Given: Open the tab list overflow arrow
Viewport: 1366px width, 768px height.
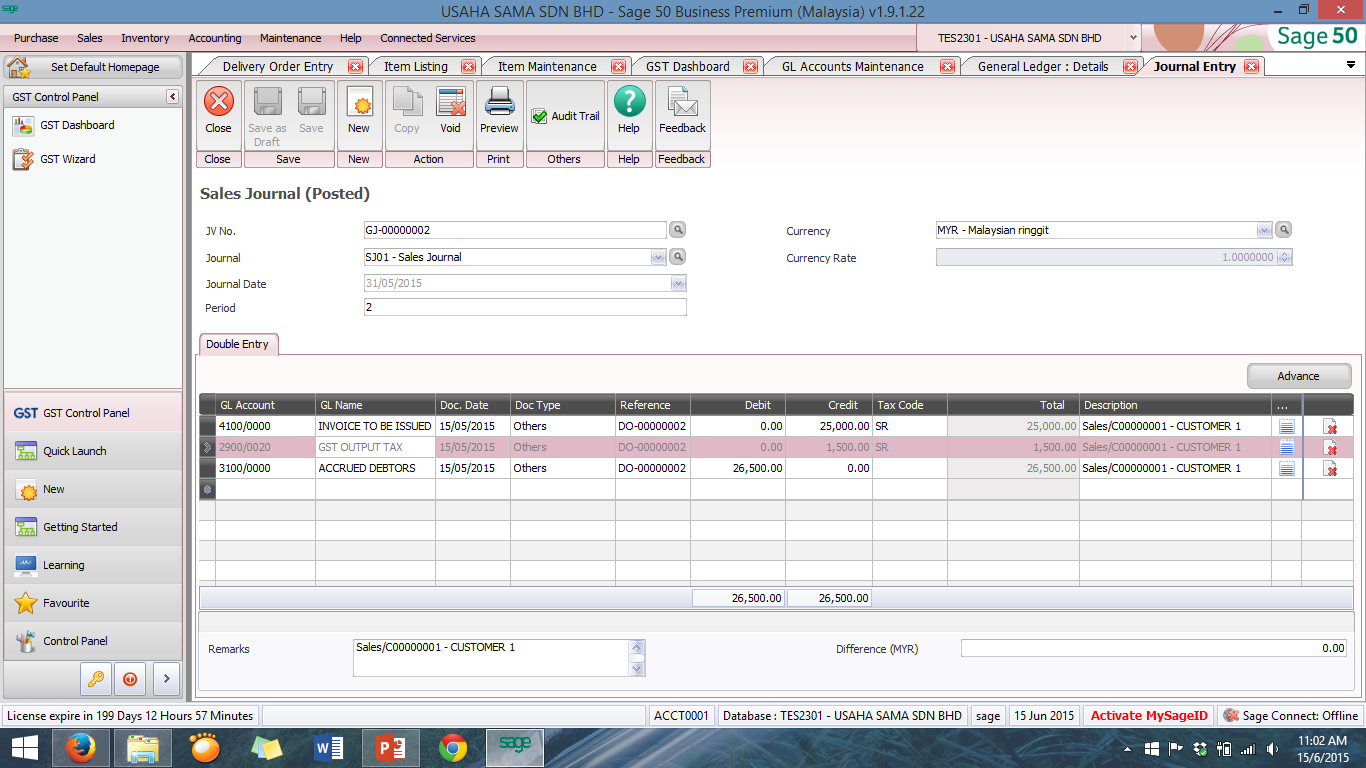Looking at the screenshot, I should tap(1351, 65).
